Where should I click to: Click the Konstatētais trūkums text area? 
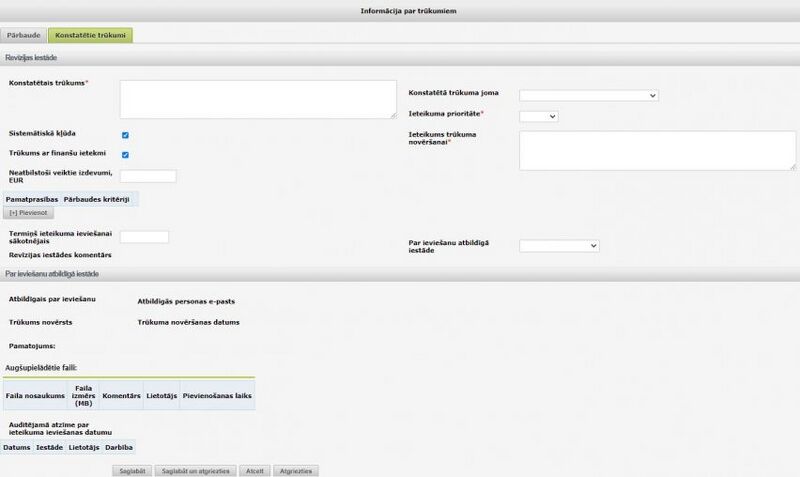pyautogui.click(x=258, y=99)
